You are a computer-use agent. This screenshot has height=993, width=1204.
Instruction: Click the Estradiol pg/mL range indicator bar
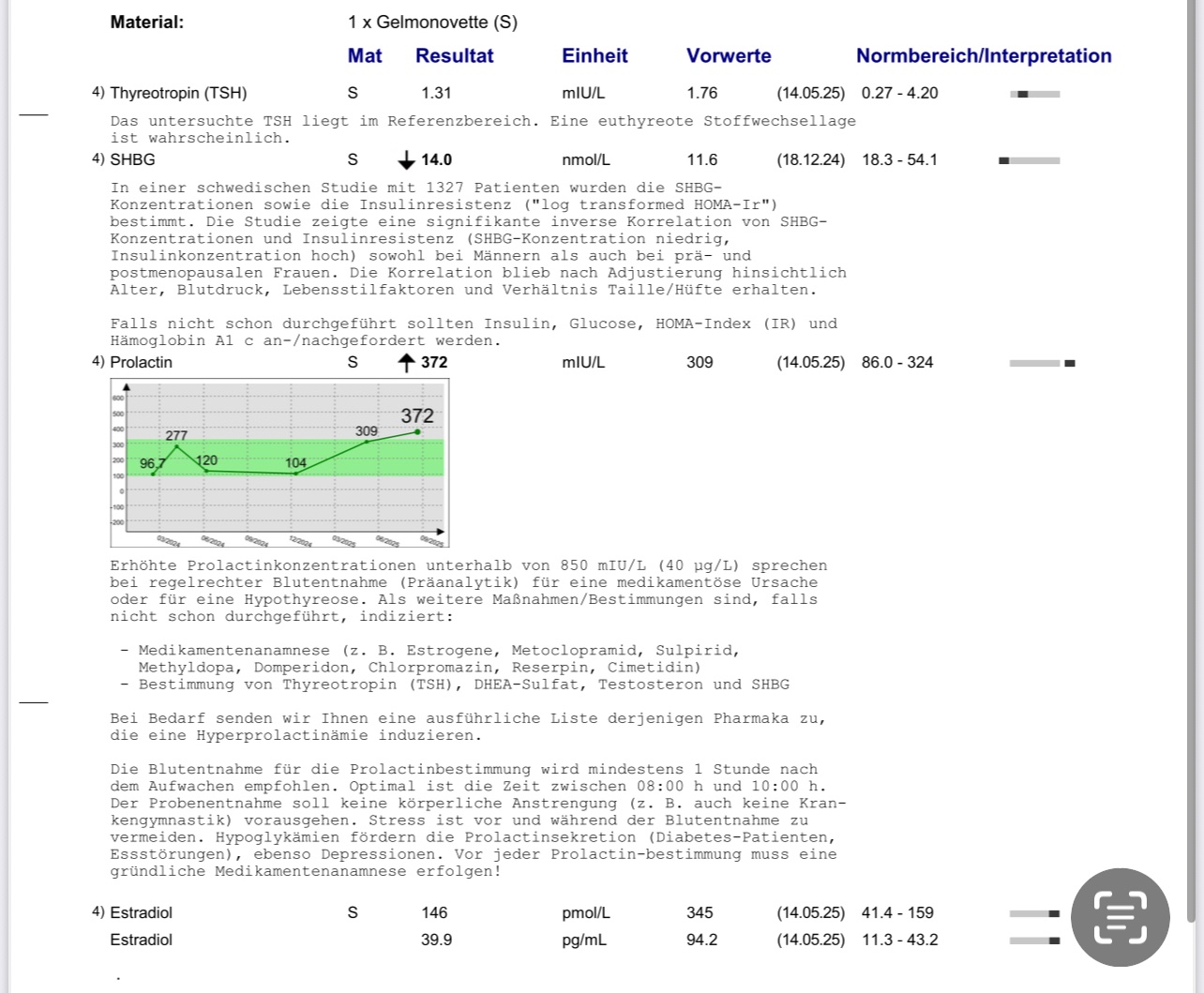(1034, 940)
